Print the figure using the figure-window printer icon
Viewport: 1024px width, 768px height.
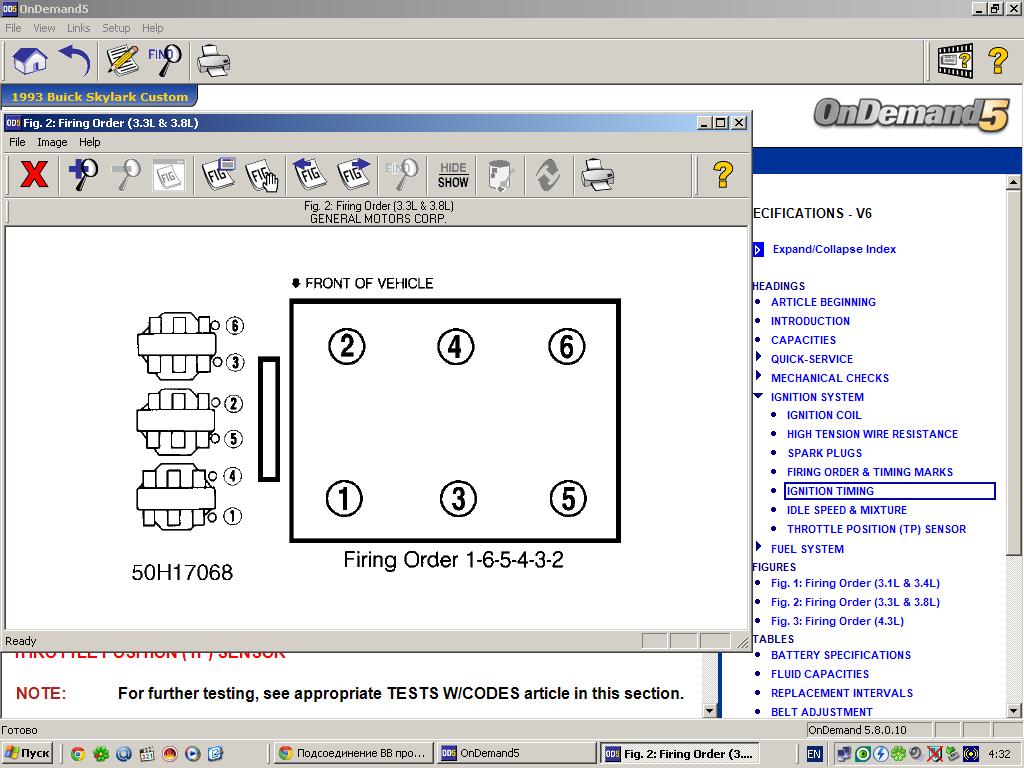coord(597,175)
